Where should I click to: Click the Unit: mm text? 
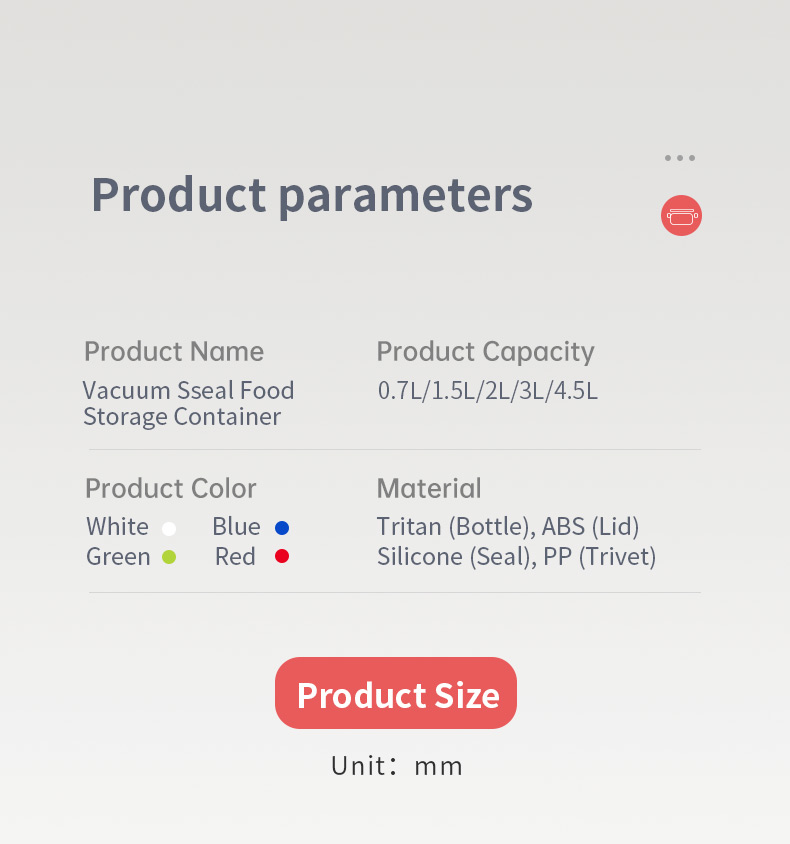pyautogui.click(x=397, y=766)
